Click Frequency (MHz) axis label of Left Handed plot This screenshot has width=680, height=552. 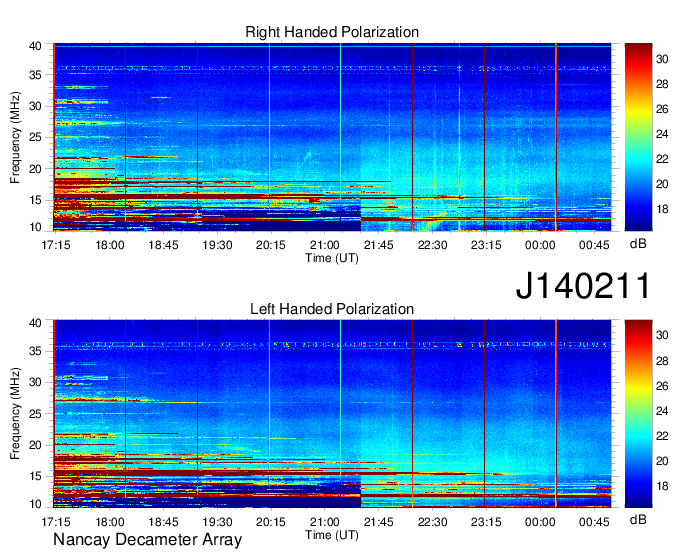(15, 414)
